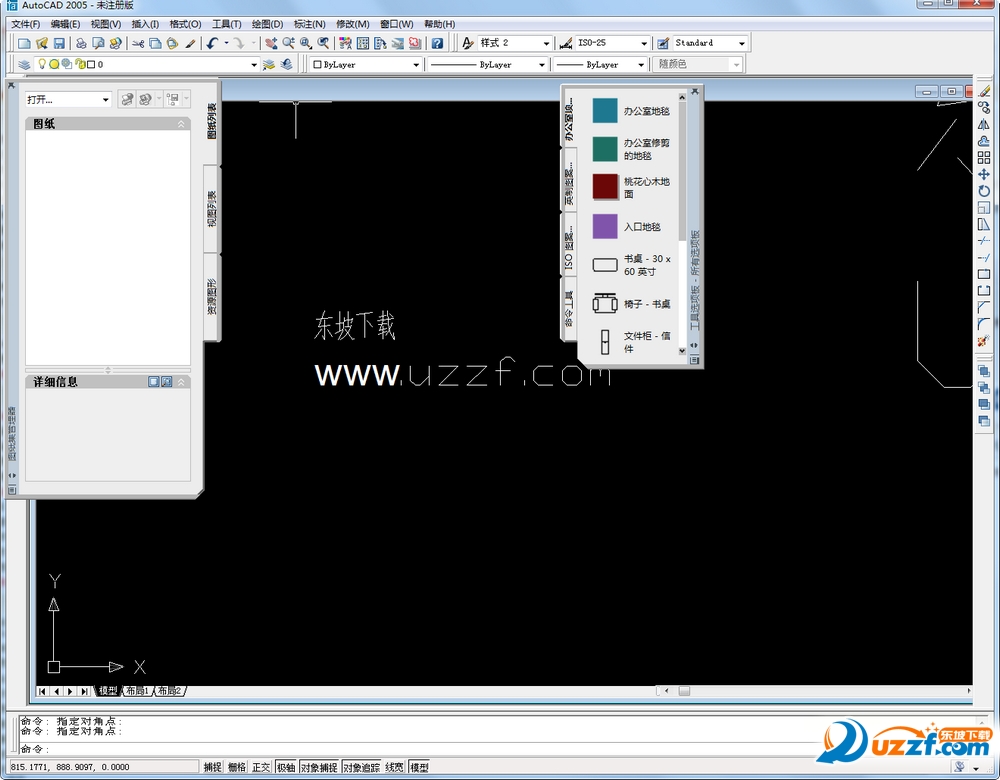
Task: Close the tool palettes window
Action: point(695,92)
